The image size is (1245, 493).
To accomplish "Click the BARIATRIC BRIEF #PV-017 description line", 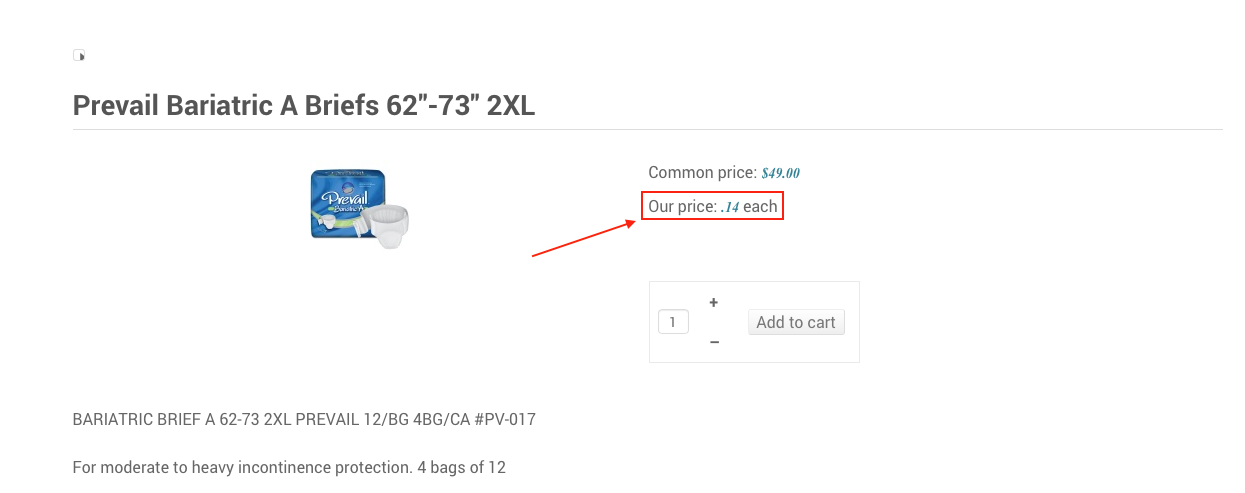I will 304,419.
